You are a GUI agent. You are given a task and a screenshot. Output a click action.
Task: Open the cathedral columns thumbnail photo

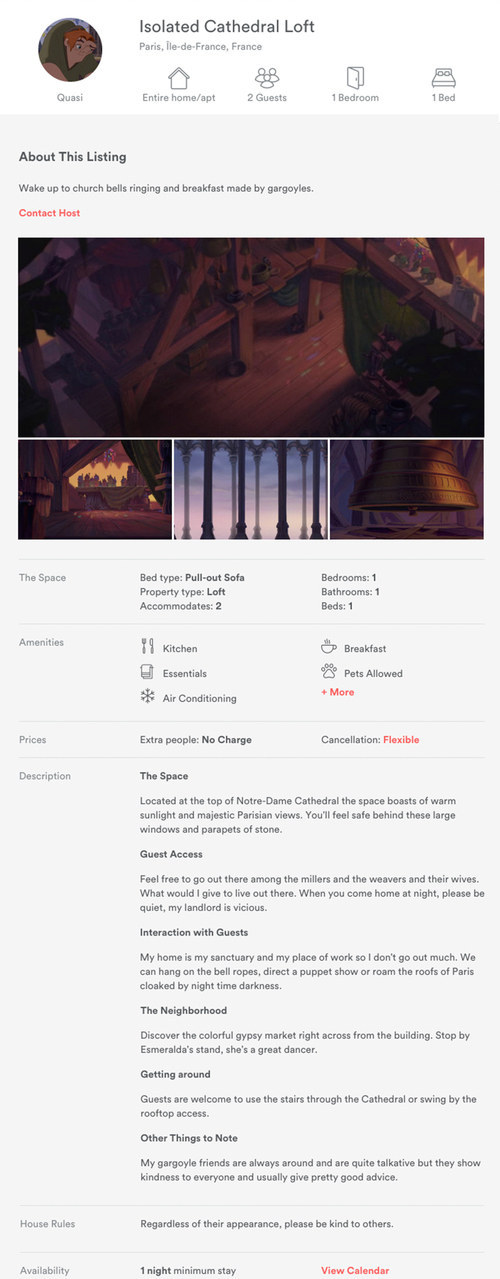tap(251, 490)
